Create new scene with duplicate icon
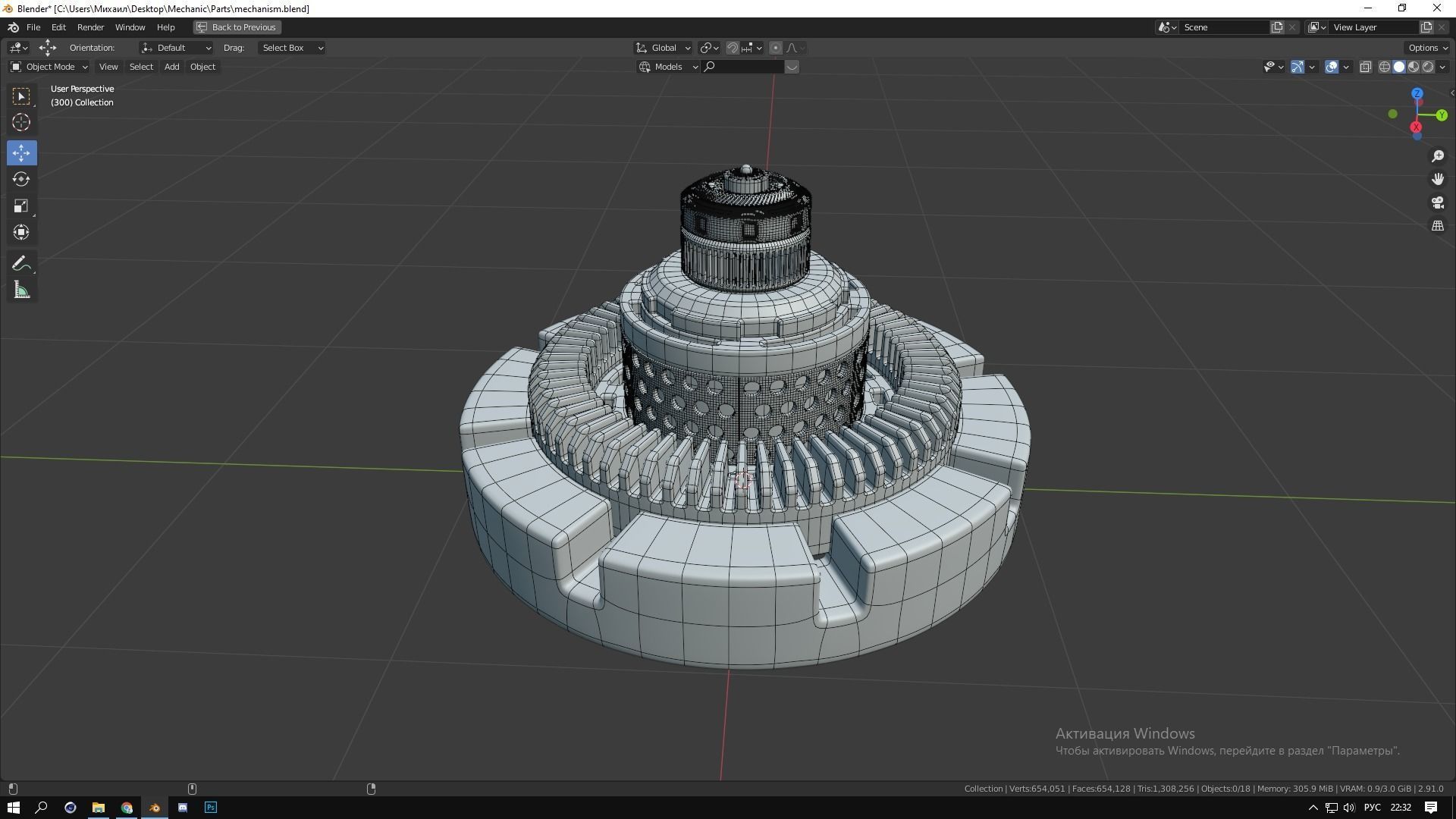This screenshot has width=1456, height=819. [x=1277, y=27]
